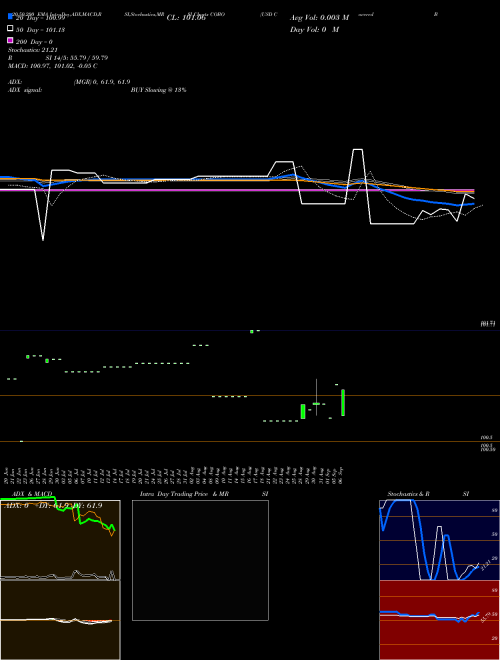
Task: Open the blue Stochastics oscillator panel
Action: click(x=439, y=540)
